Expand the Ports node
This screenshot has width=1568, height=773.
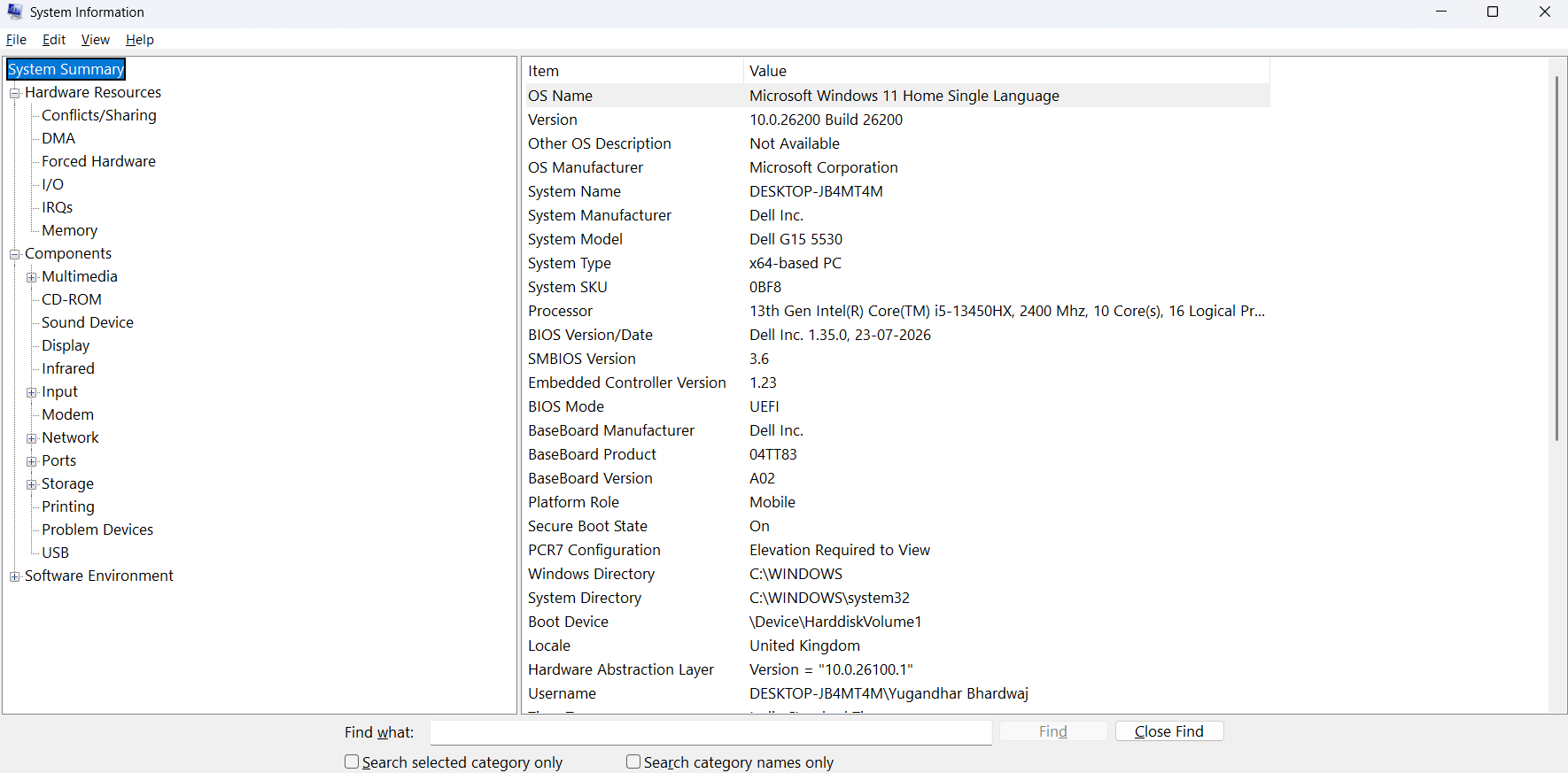pos(32,461)
